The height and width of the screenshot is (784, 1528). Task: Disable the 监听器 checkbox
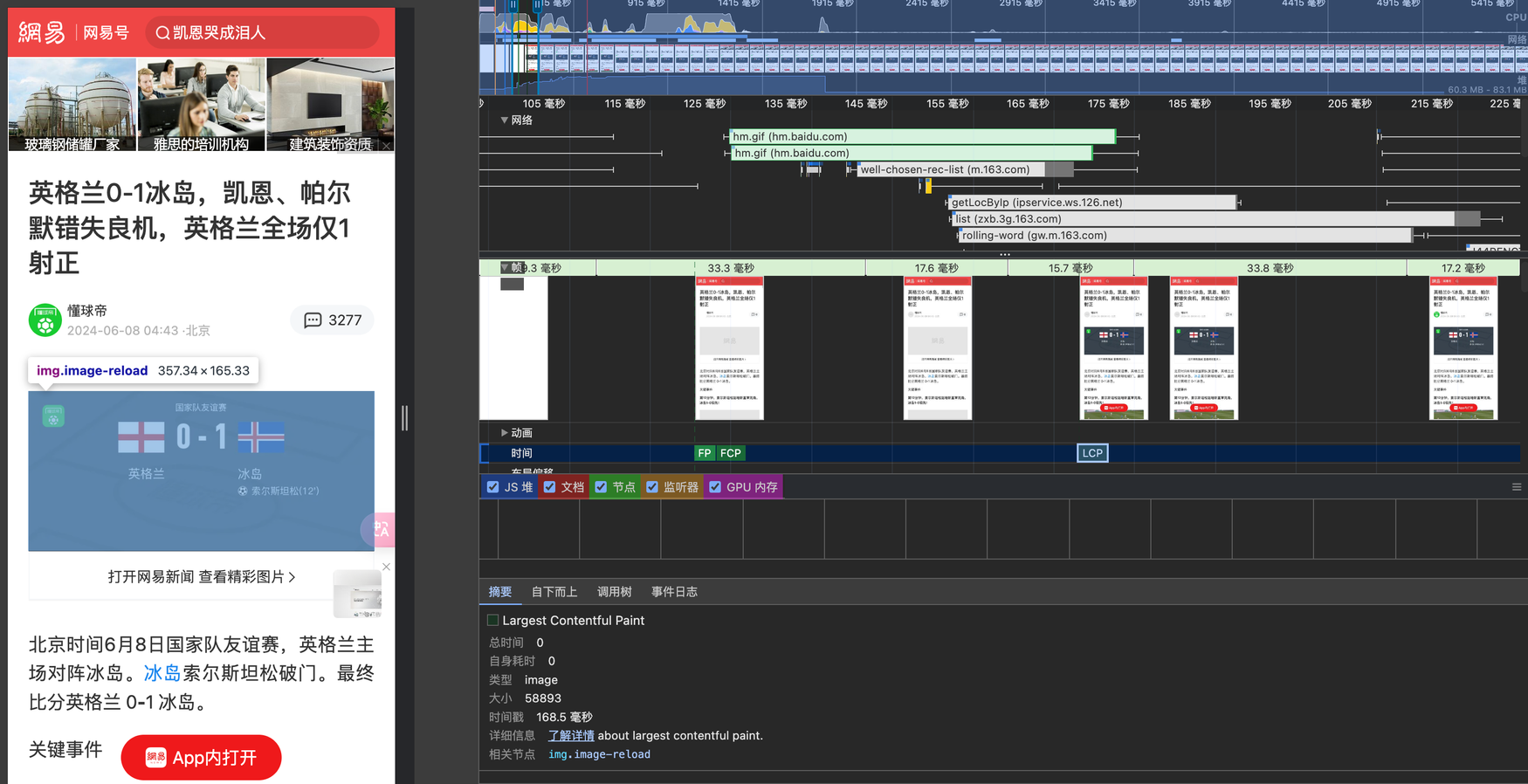[x=652, y=487]
